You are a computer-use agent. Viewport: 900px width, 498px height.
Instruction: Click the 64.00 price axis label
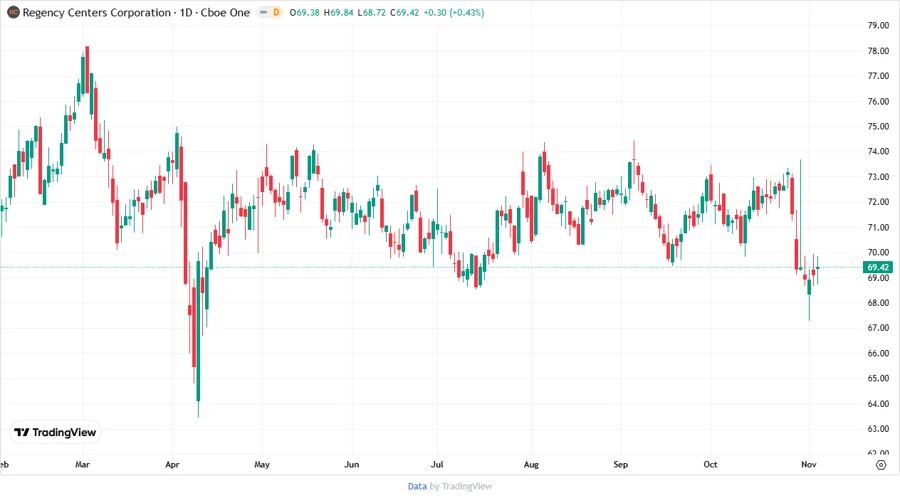pyautogui.click(x=878, y=403)
